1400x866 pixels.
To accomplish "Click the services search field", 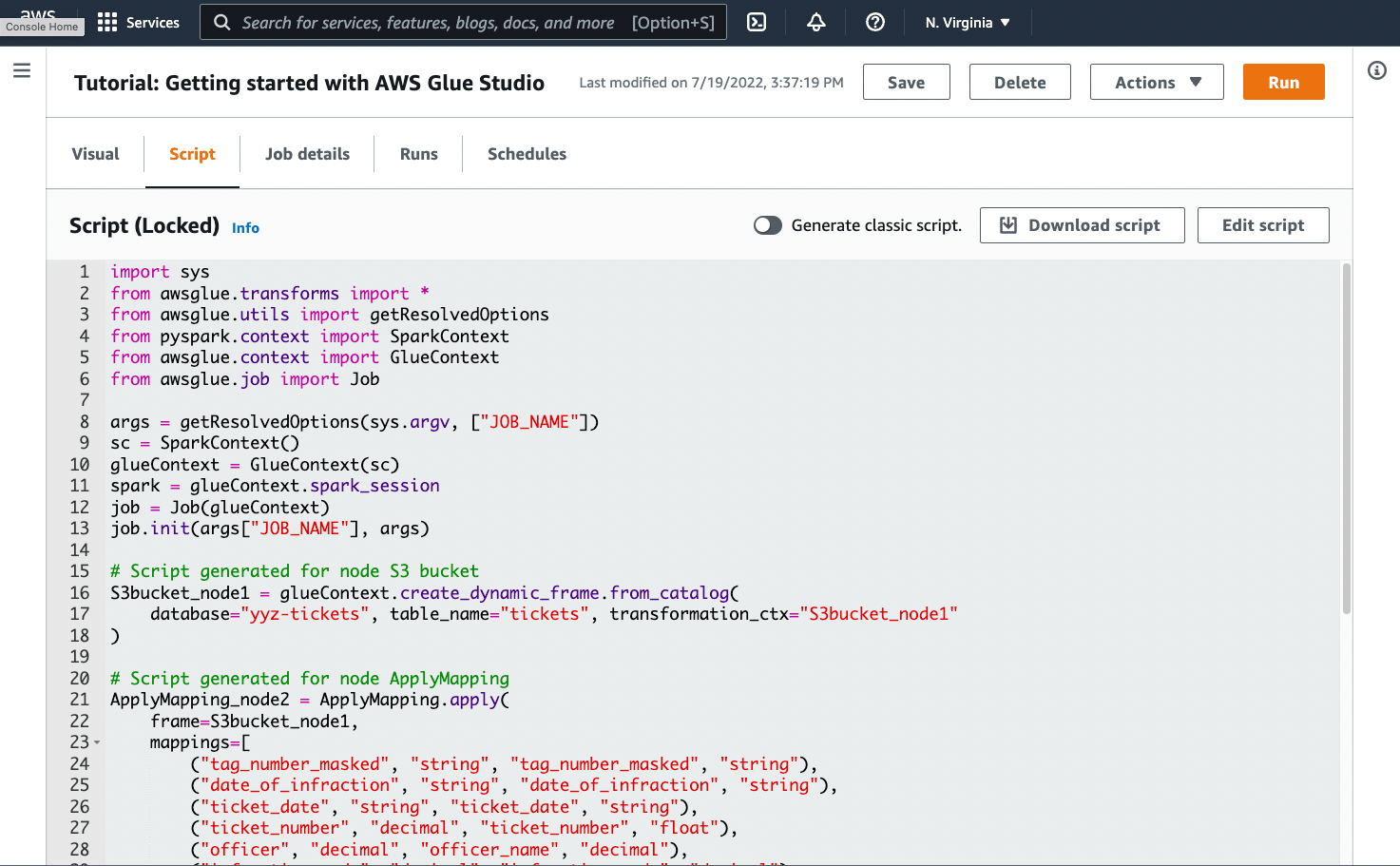I will [463, 21].
